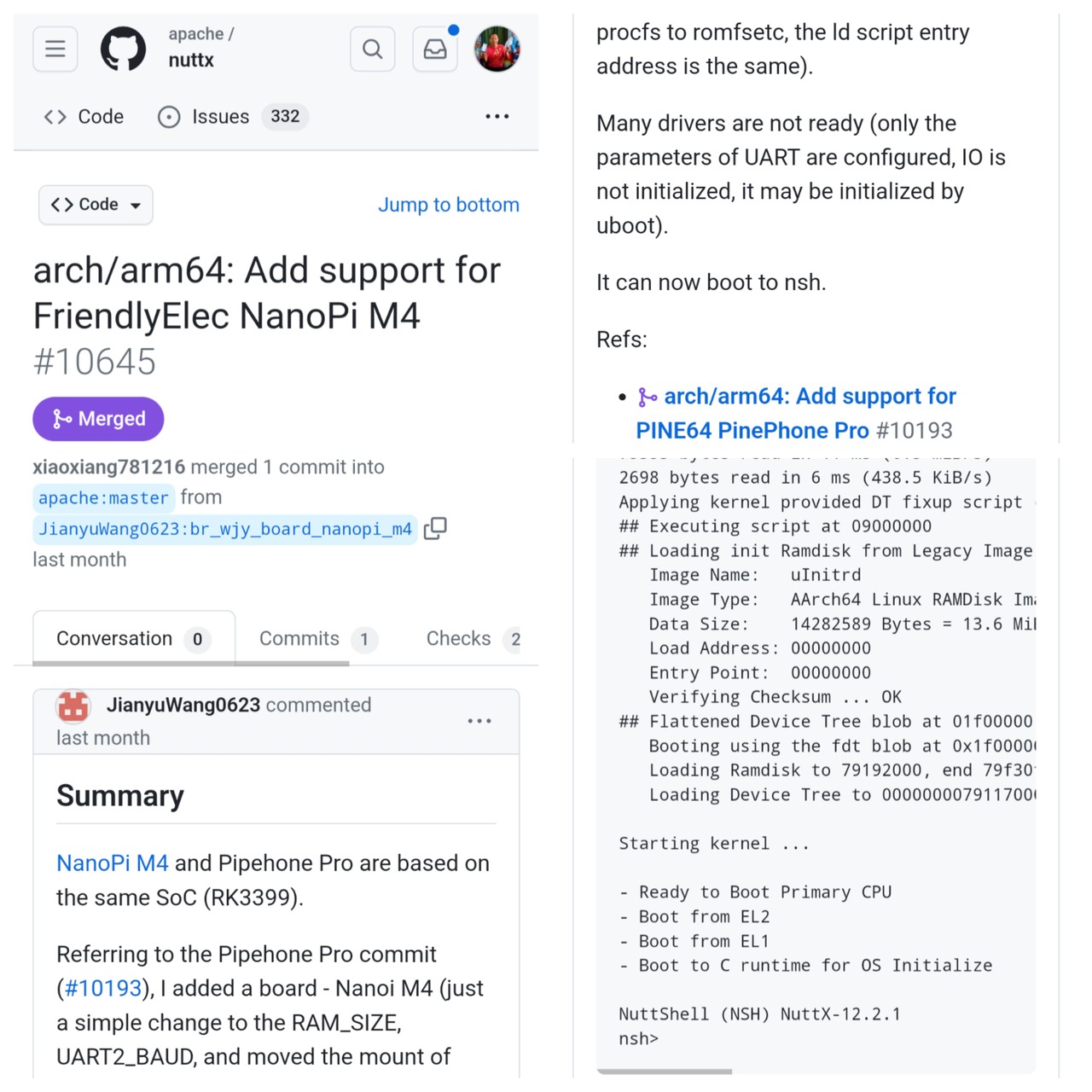Switch to the repository Code tab
Image resolution: width=1092 pixels, height=1092 pixels.
coord(84,116)
